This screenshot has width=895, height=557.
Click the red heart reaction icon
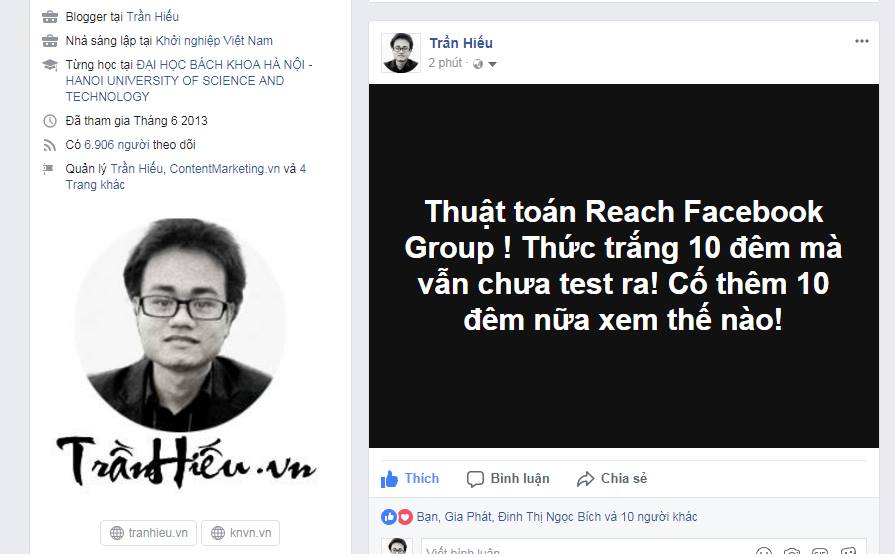(405, 517)
